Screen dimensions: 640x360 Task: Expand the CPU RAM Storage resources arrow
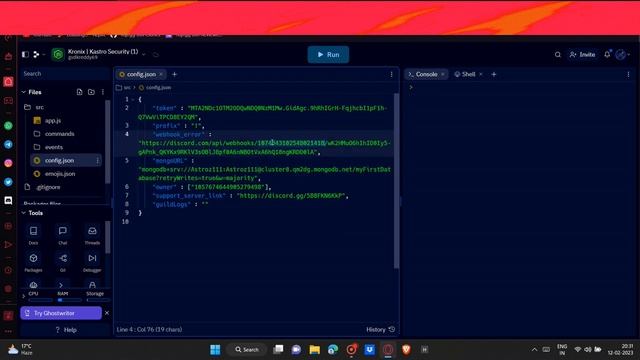(x=23, y=296)
